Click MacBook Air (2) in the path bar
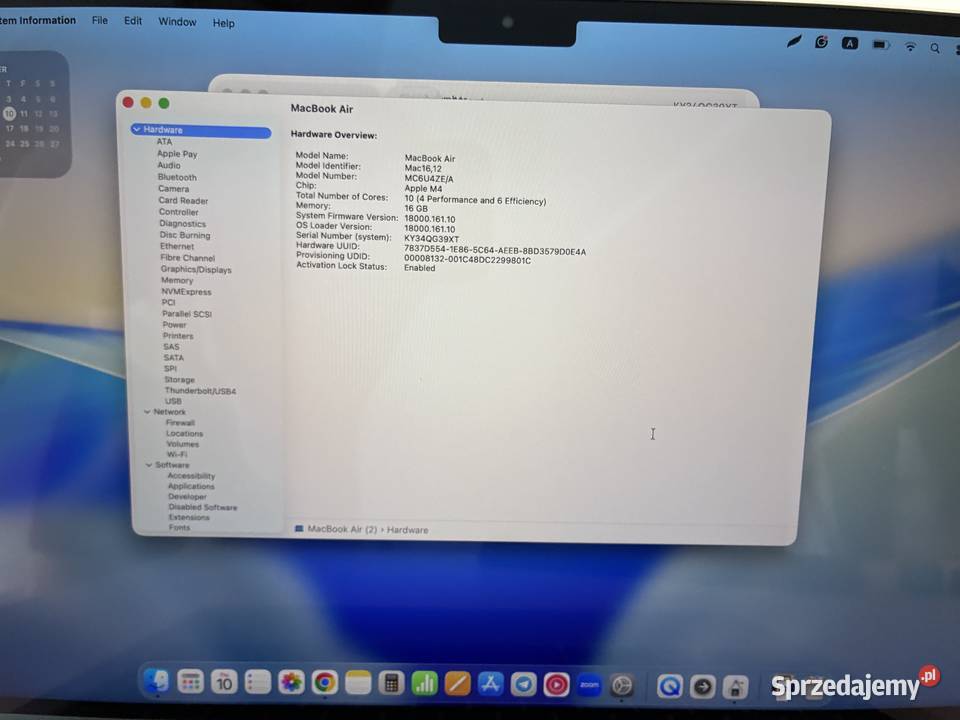This screenshot has width=960, height=720. coord(342,529)
